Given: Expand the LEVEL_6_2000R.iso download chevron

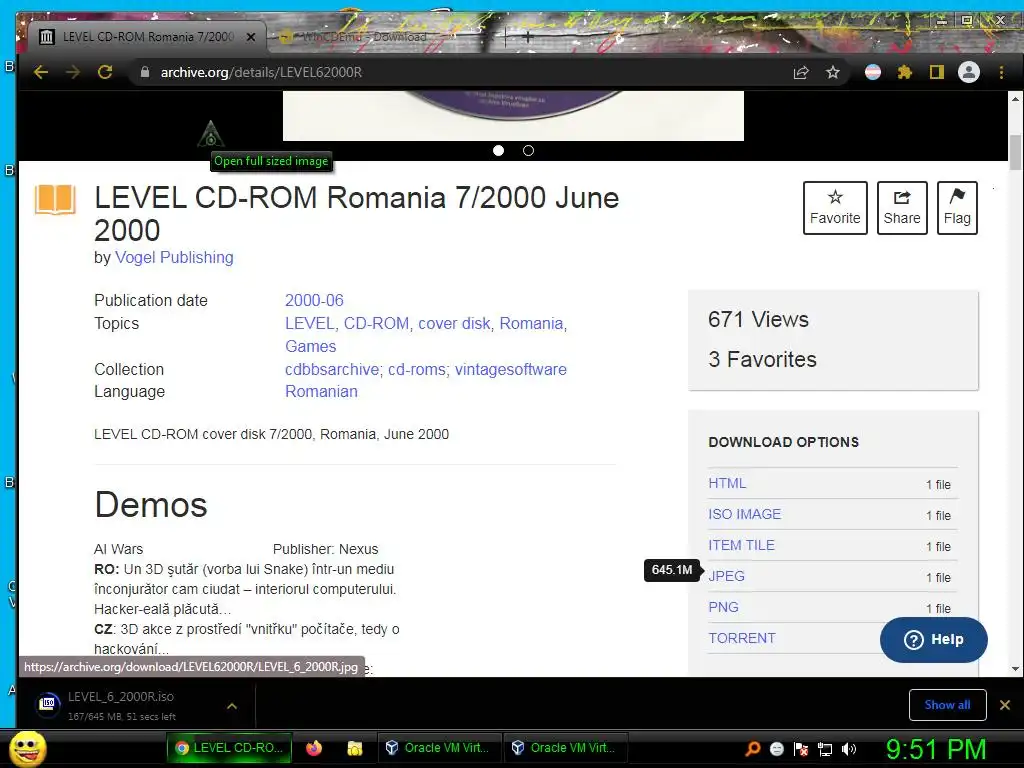Looking at the screenshot, I should coord(232,706).
